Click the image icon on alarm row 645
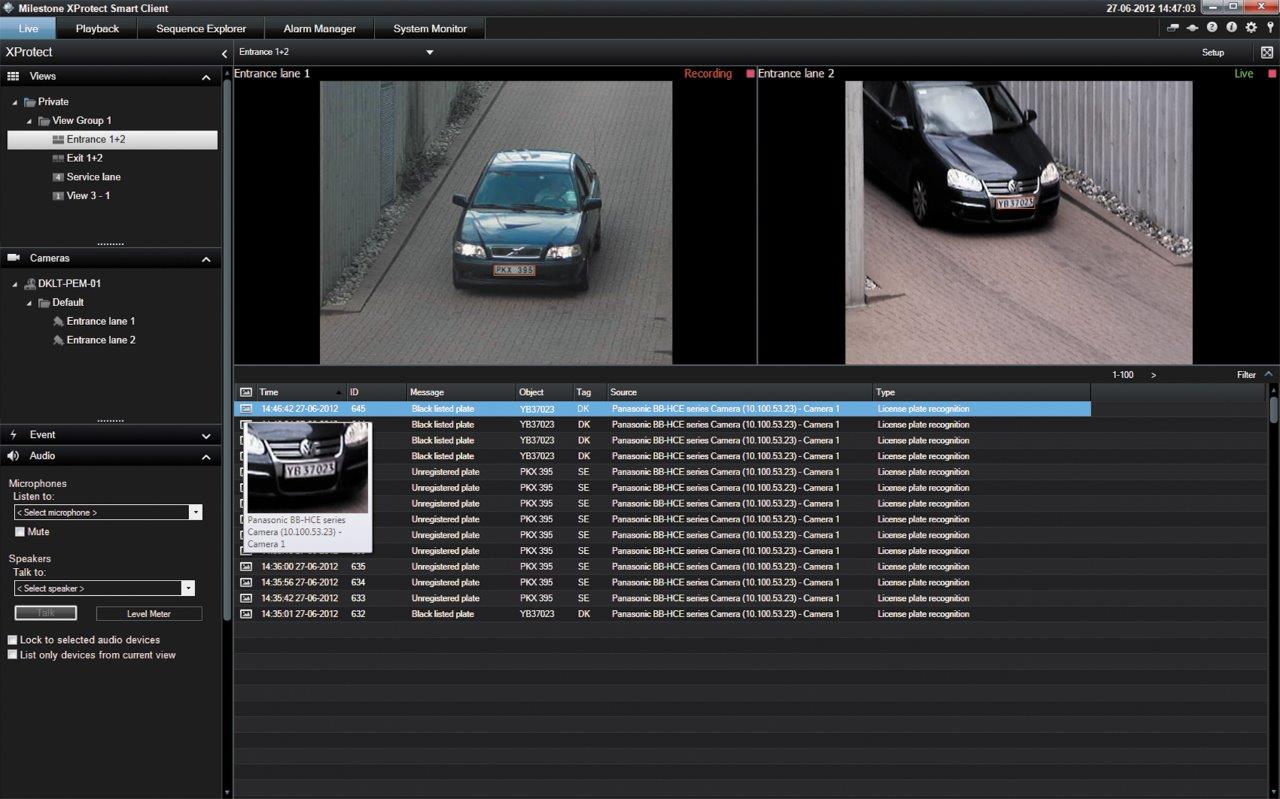Viewport: 1280px width, 799px height. [246, 409]
